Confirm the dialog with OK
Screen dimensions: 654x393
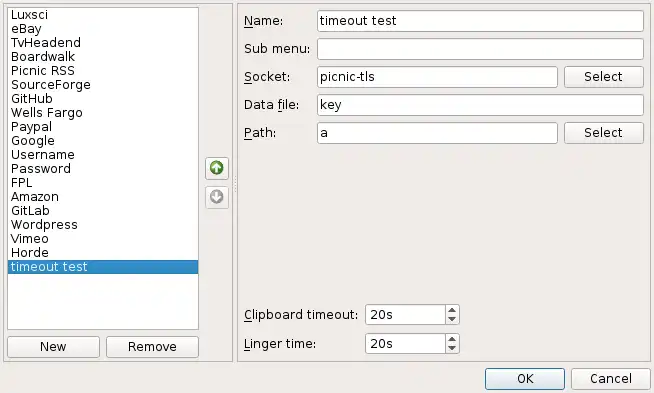pyautogui.click(x=525, y=378)
